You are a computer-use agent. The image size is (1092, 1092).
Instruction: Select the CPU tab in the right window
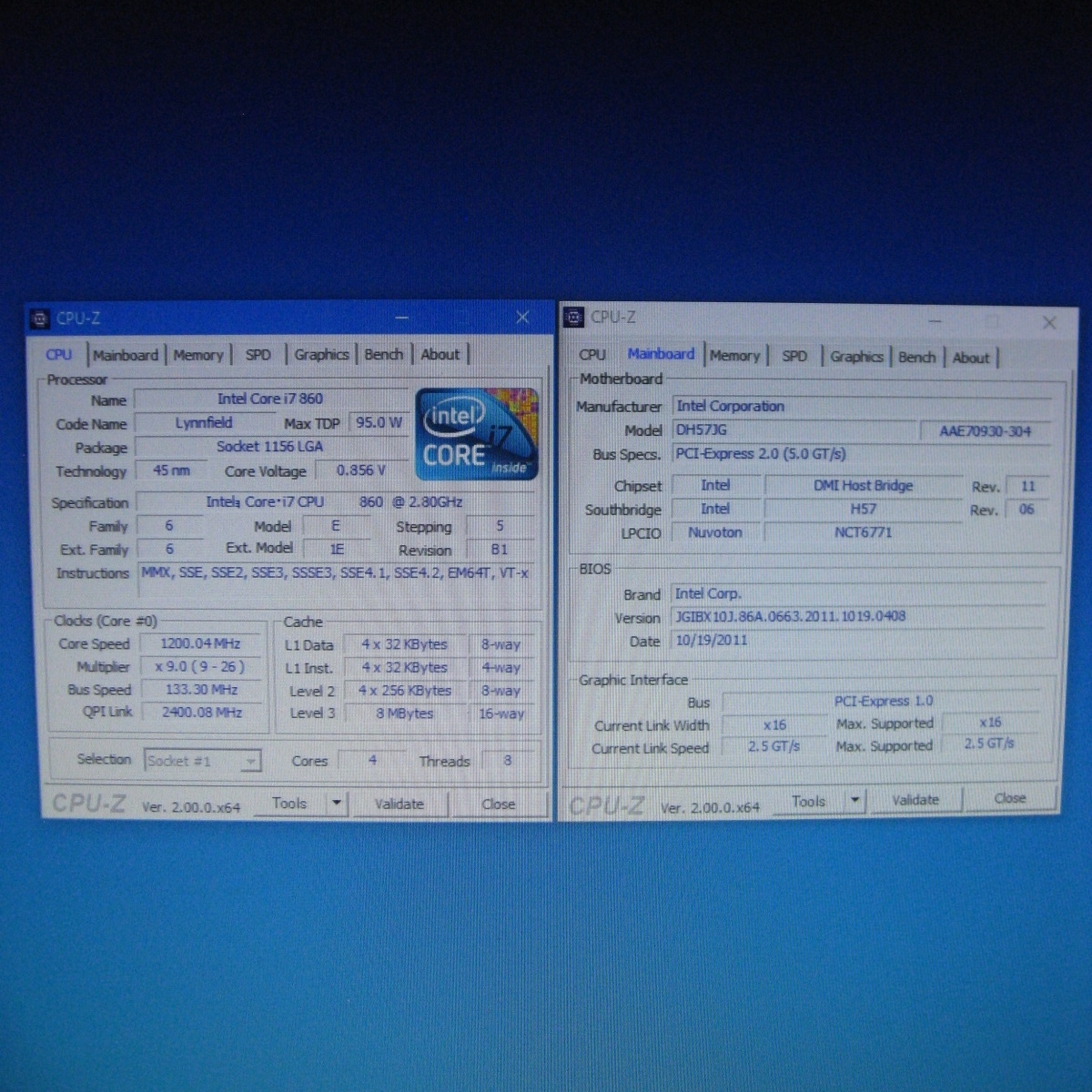[592, 355]
